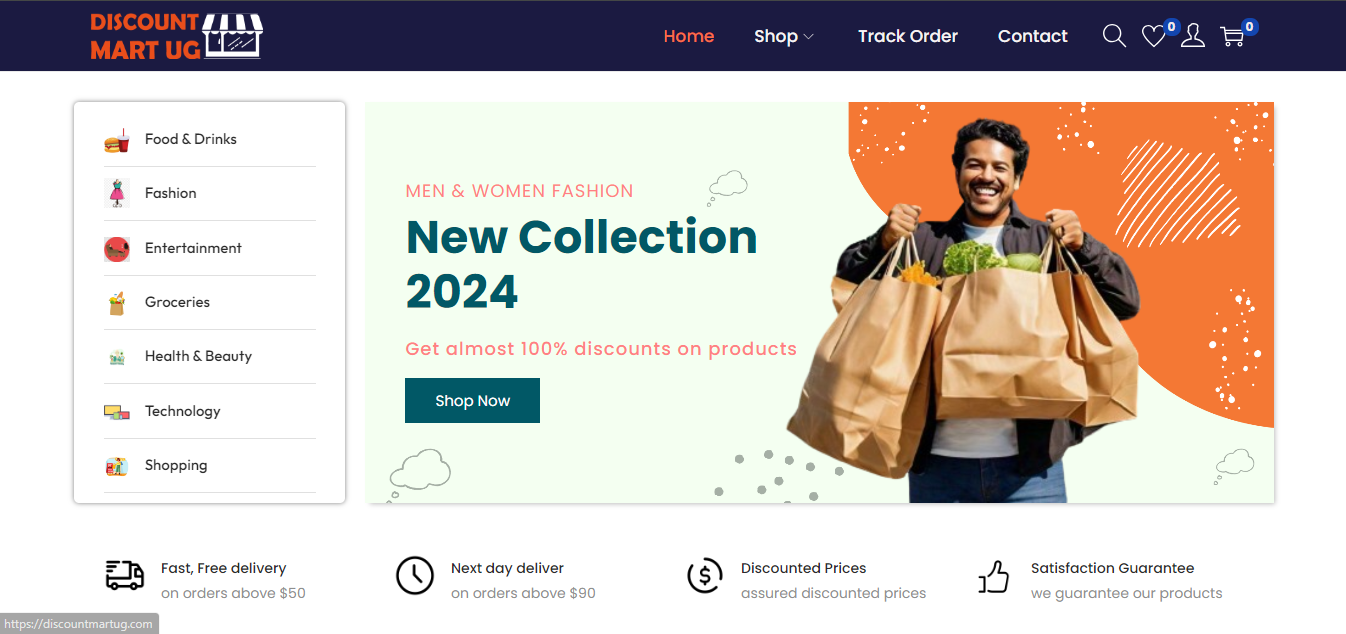The width and height of the screenshot is (1346, 634).
Task: Click the thumbs-up Satisfaction Guarantee icon
Action: click(x=994, y=576)
